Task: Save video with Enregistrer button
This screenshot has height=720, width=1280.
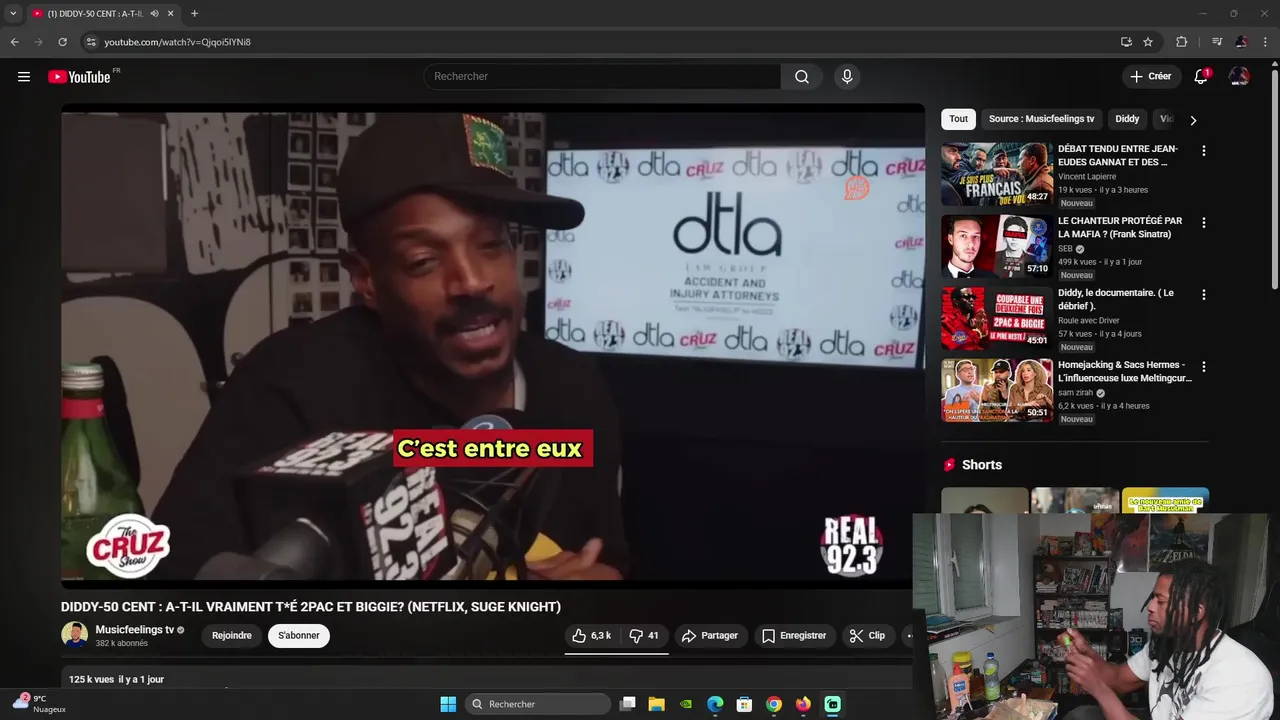Action: pos(794,636)
